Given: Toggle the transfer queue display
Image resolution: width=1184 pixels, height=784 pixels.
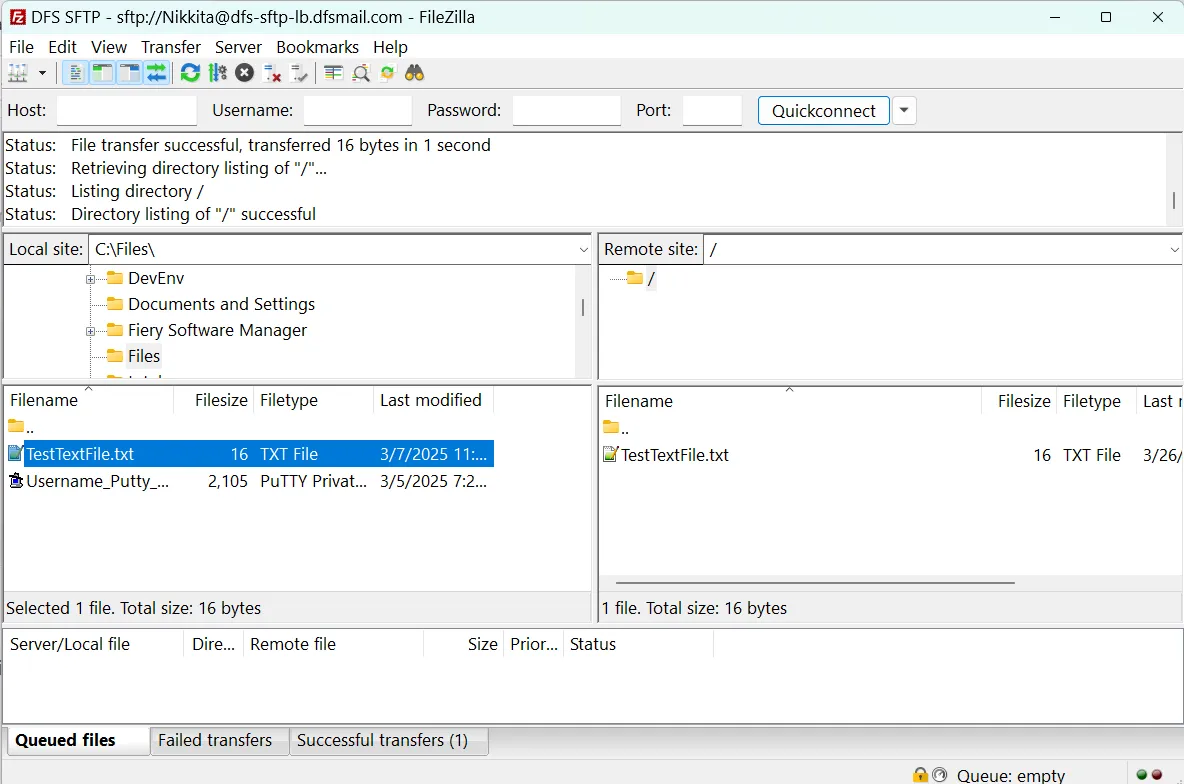Looking at the screenshot, I should 156,73.
